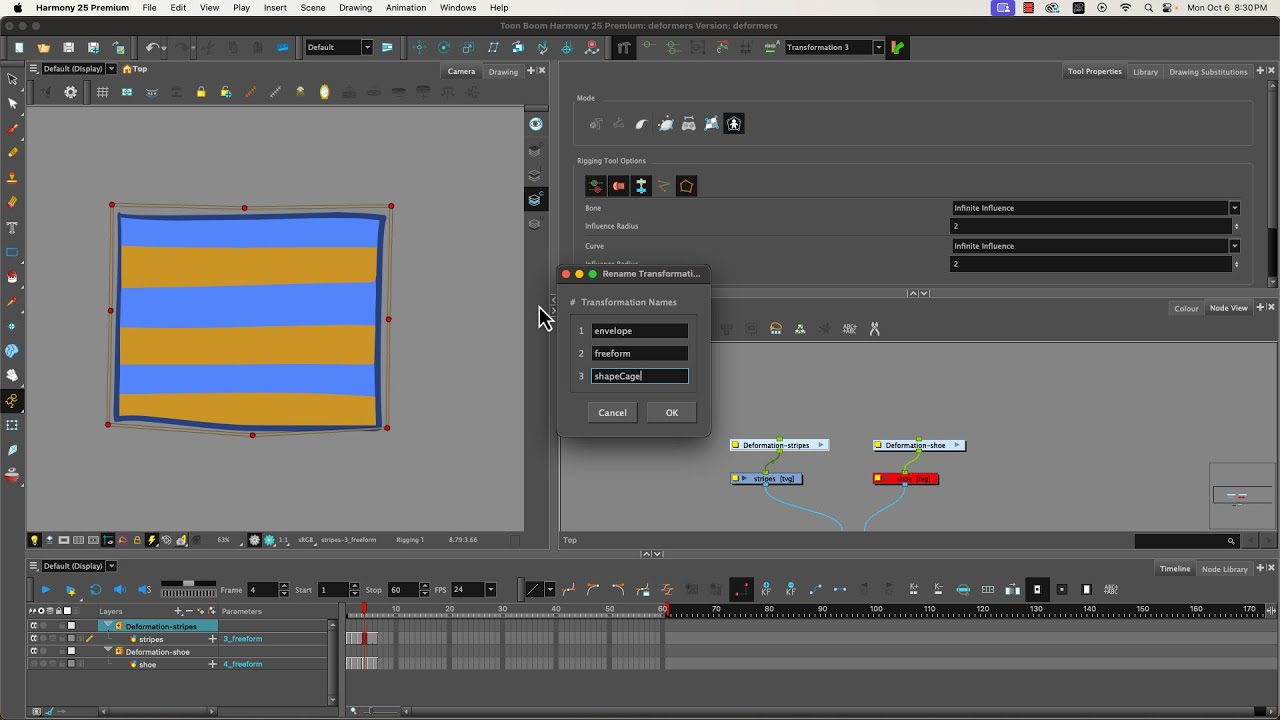Open the Transformation 3 dropdown
The image size is (1280, 720).
(x=879, y=47)
